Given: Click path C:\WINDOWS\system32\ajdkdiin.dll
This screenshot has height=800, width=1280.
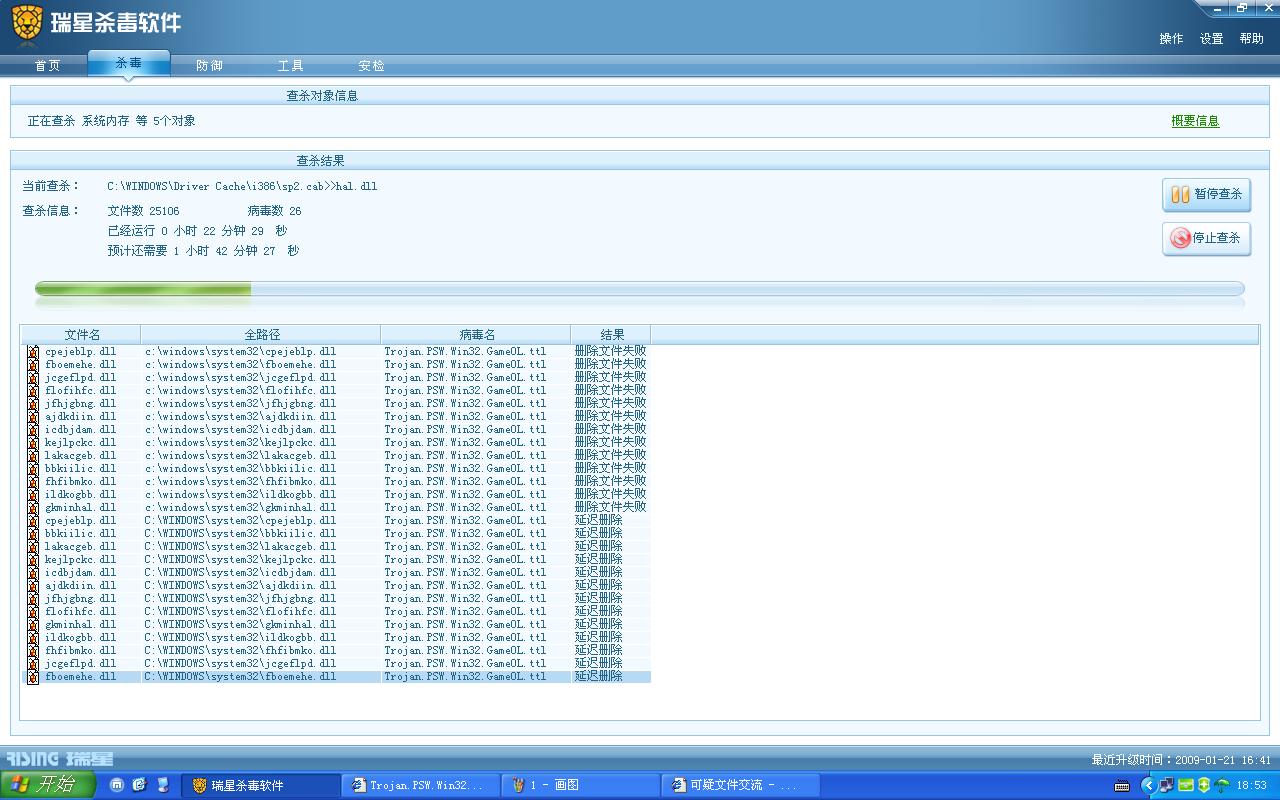Looking at the screenshot, I should point(240,586).
